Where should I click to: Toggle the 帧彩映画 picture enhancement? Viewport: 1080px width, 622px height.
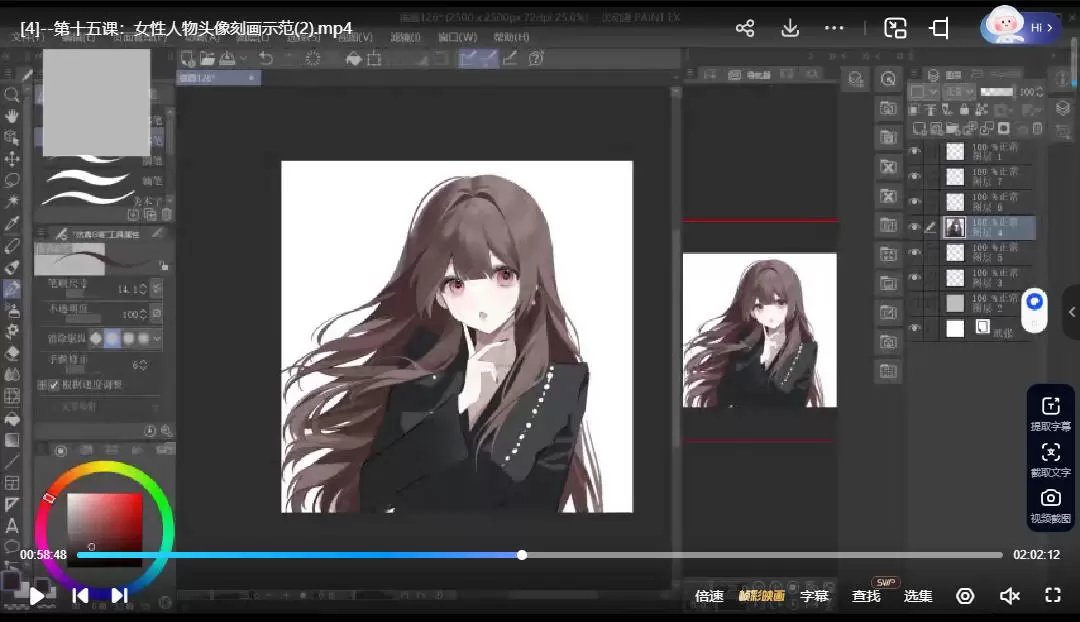coord(761,597)
